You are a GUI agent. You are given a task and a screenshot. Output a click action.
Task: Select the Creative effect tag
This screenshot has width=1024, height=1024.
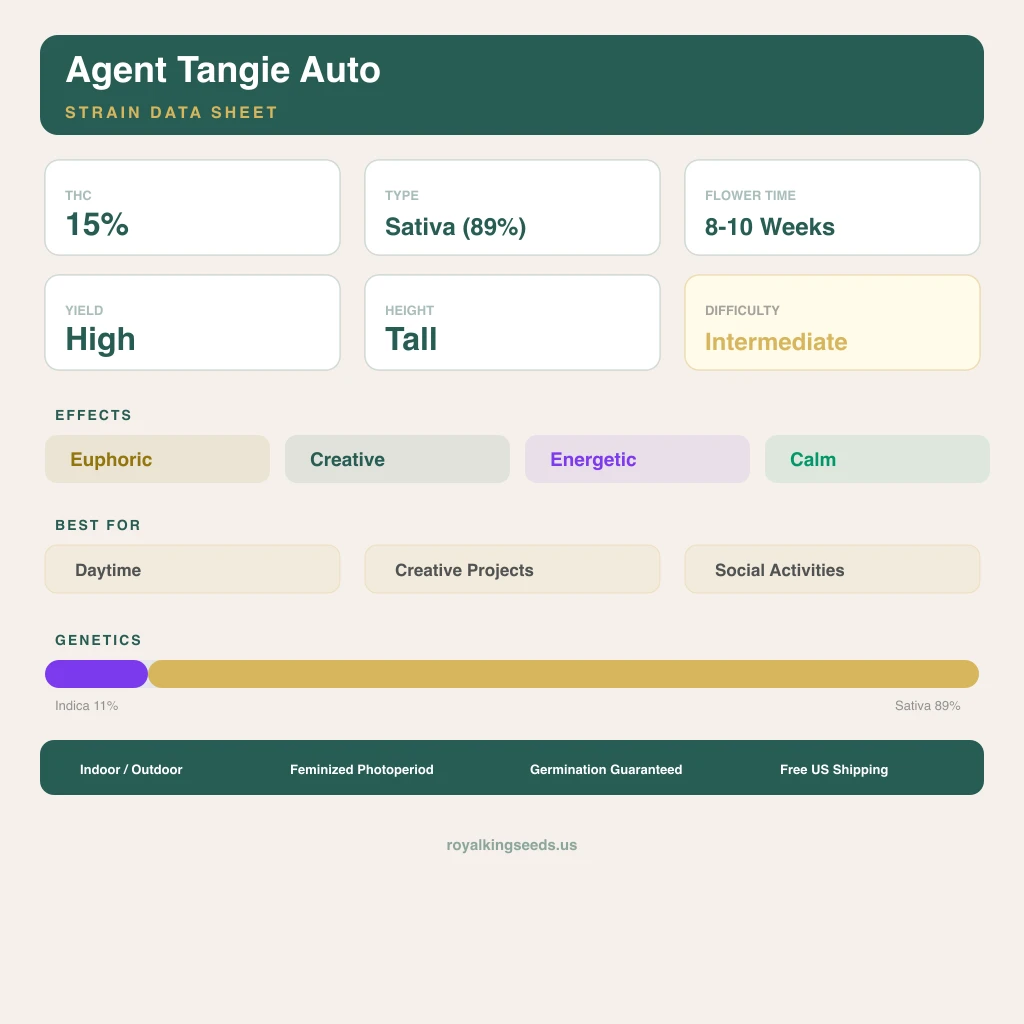coord(397,459)
